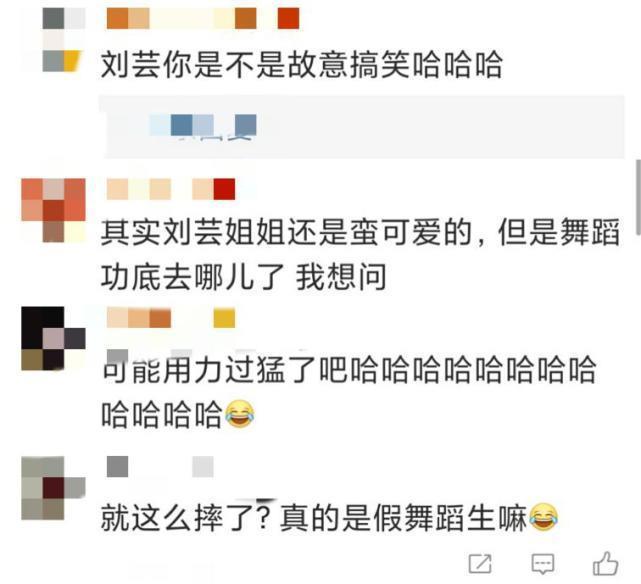The width and height of the screenshot is (641, 584).
Task: Click the red badge beside second username
Action: tap(224, 189)
